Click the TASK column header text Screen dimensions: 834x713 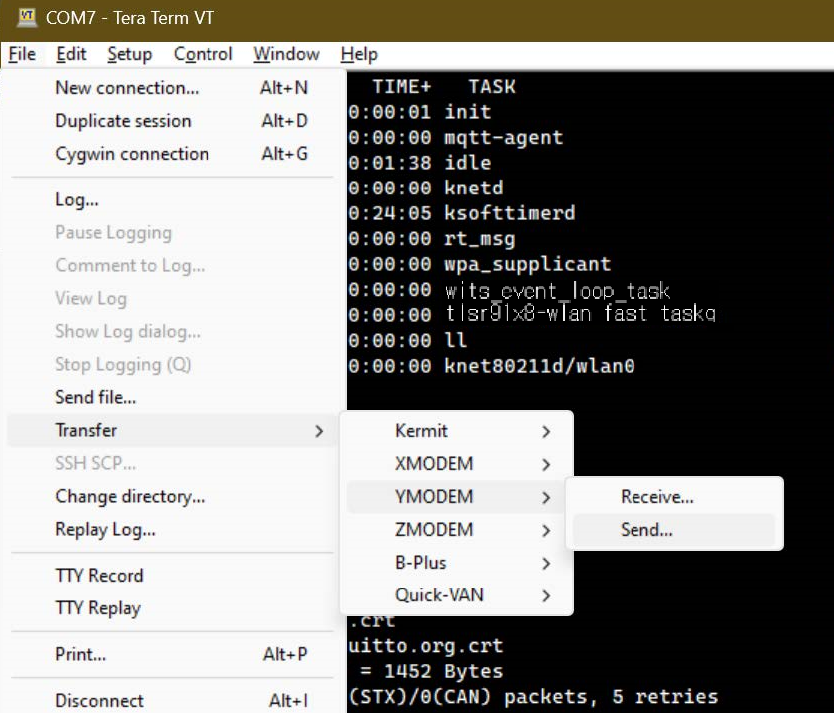point(492,87)
